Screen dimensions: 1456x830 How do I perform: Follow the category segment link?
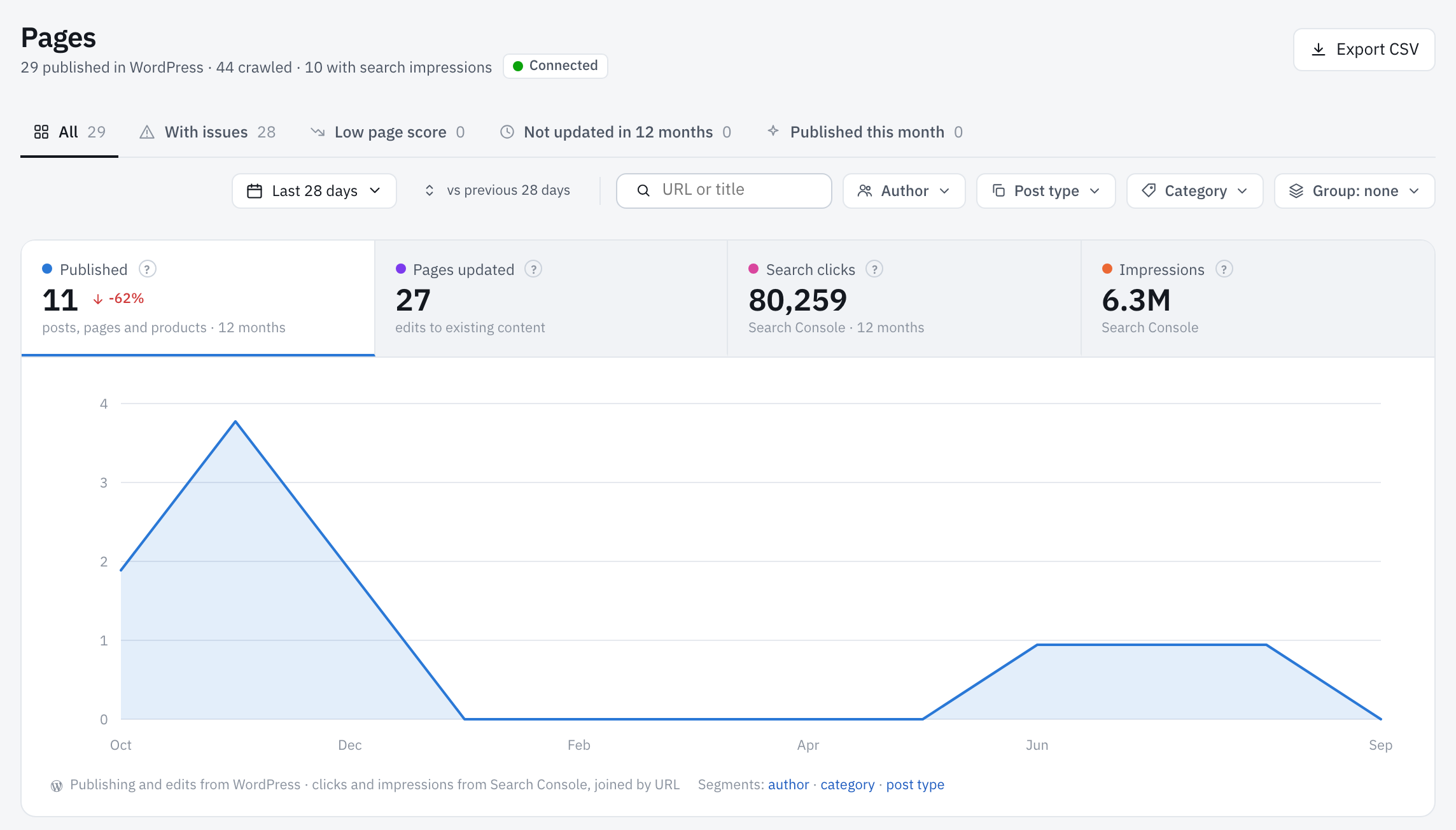tap(848, 785)
